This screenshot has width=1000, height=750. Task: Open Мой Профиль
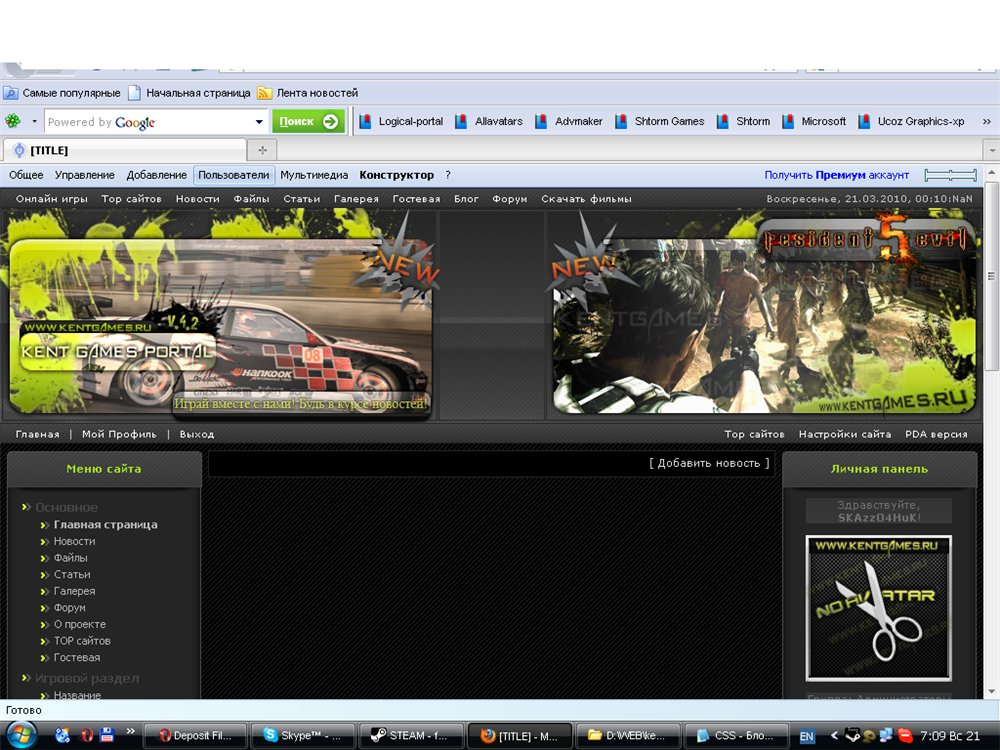tap(119, 434)
